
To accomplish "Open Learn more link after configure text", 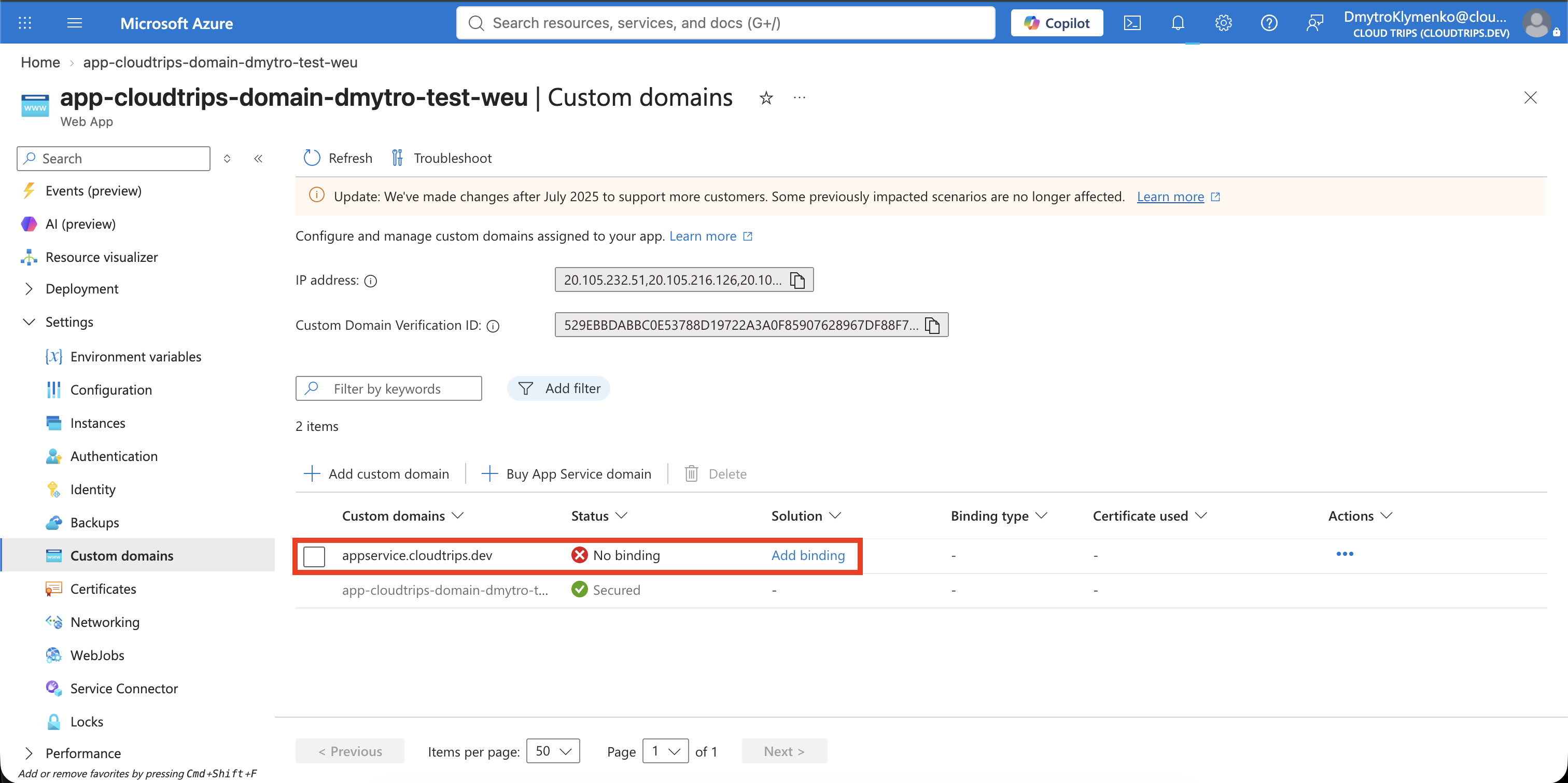I will pyautogui.click(x=703, y=236).
